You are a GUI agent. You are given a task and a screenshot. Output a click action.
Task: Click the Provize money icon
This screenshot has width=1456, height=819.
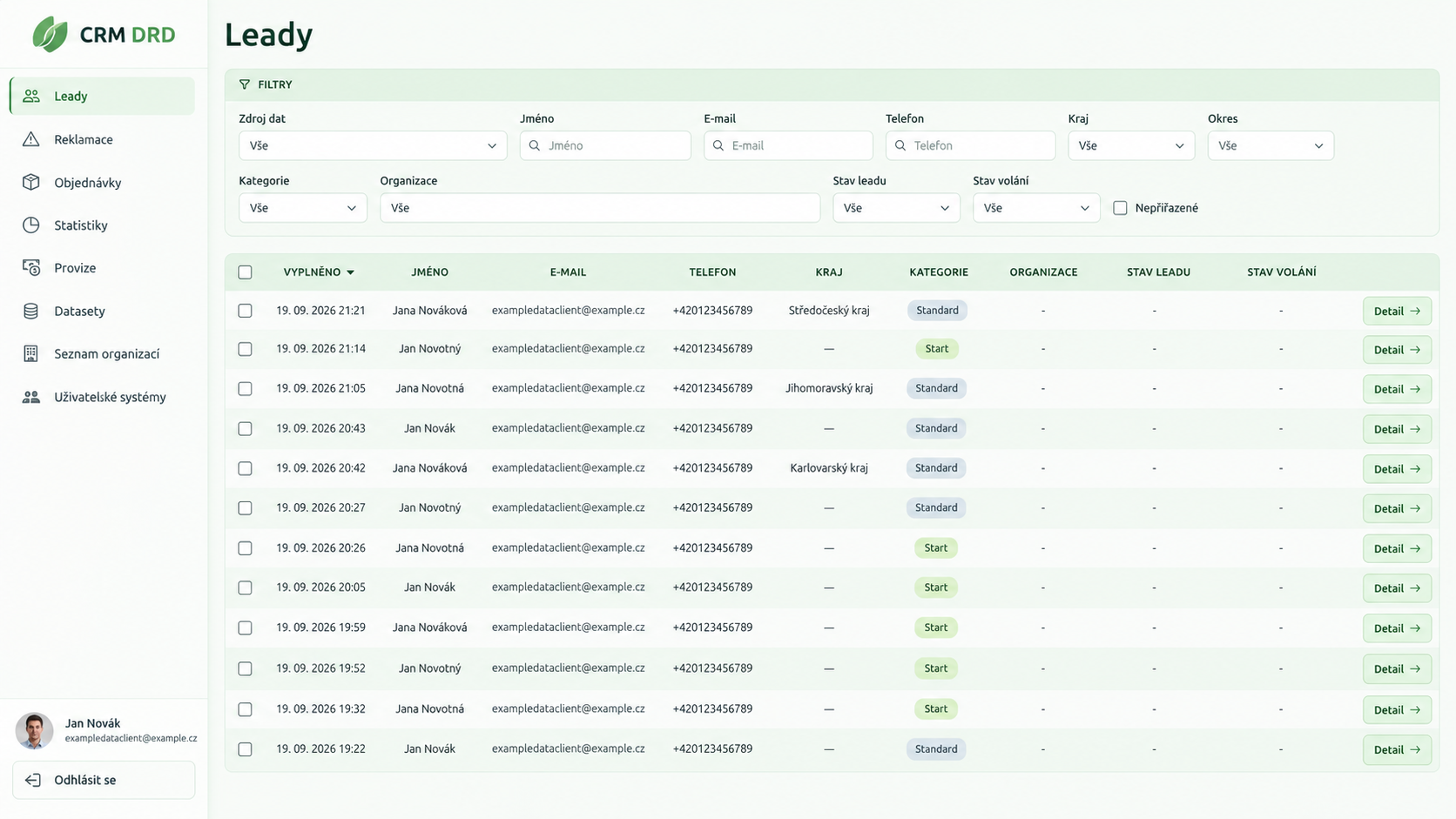pyautogui.click(x=31, y=267)
